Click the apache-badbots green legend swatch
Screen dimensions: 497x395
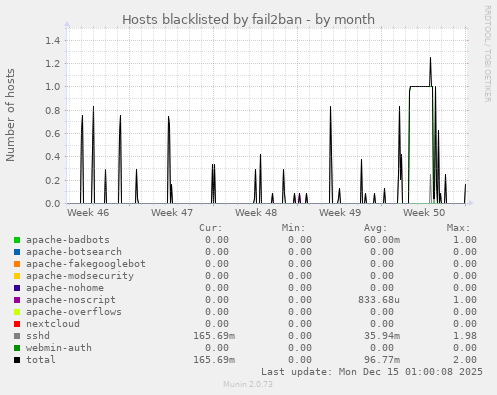click(x=17, y=240)
